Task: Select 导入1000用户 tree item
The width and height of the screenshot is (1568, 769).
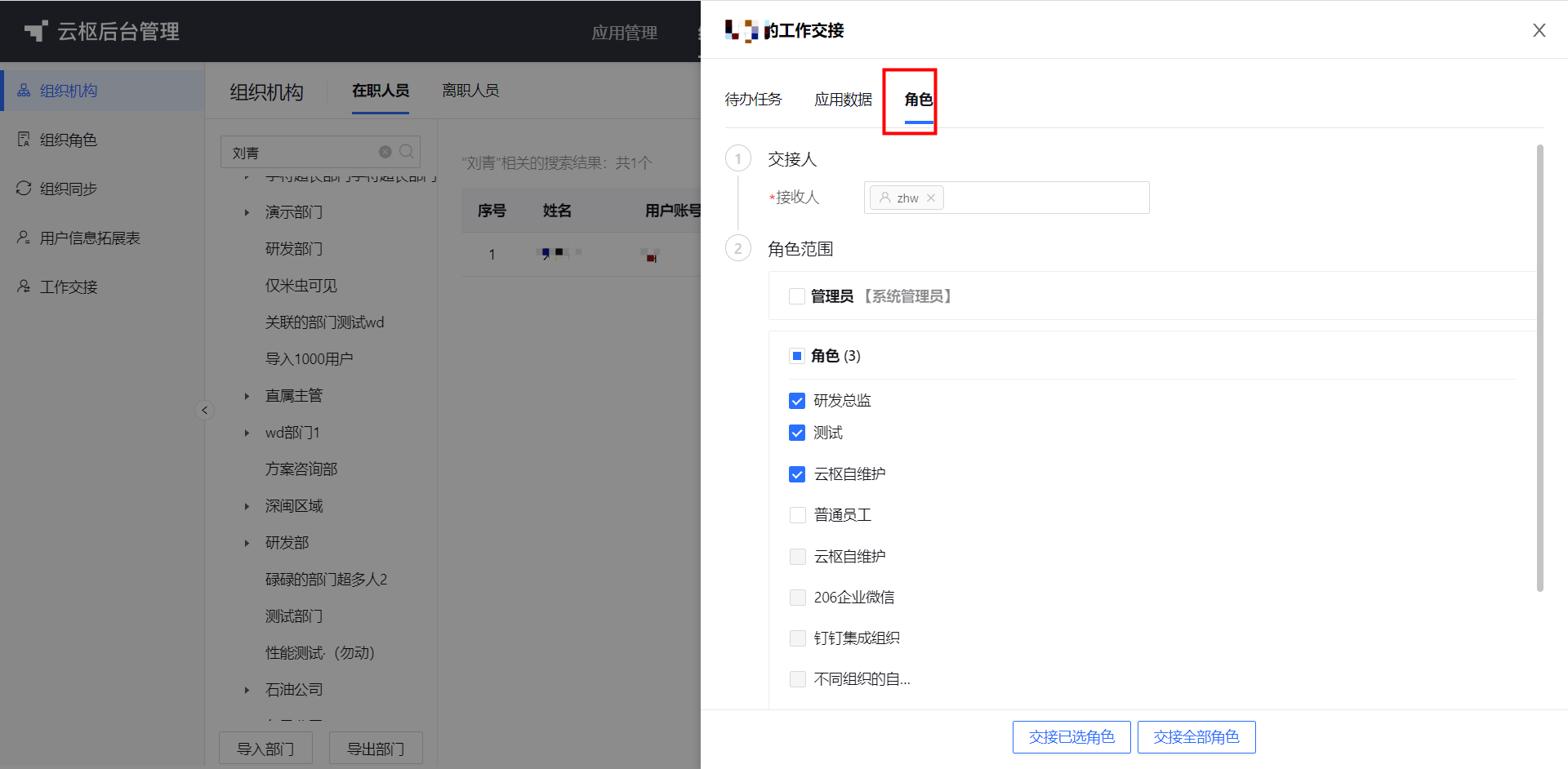Action: tap(309, 359)
